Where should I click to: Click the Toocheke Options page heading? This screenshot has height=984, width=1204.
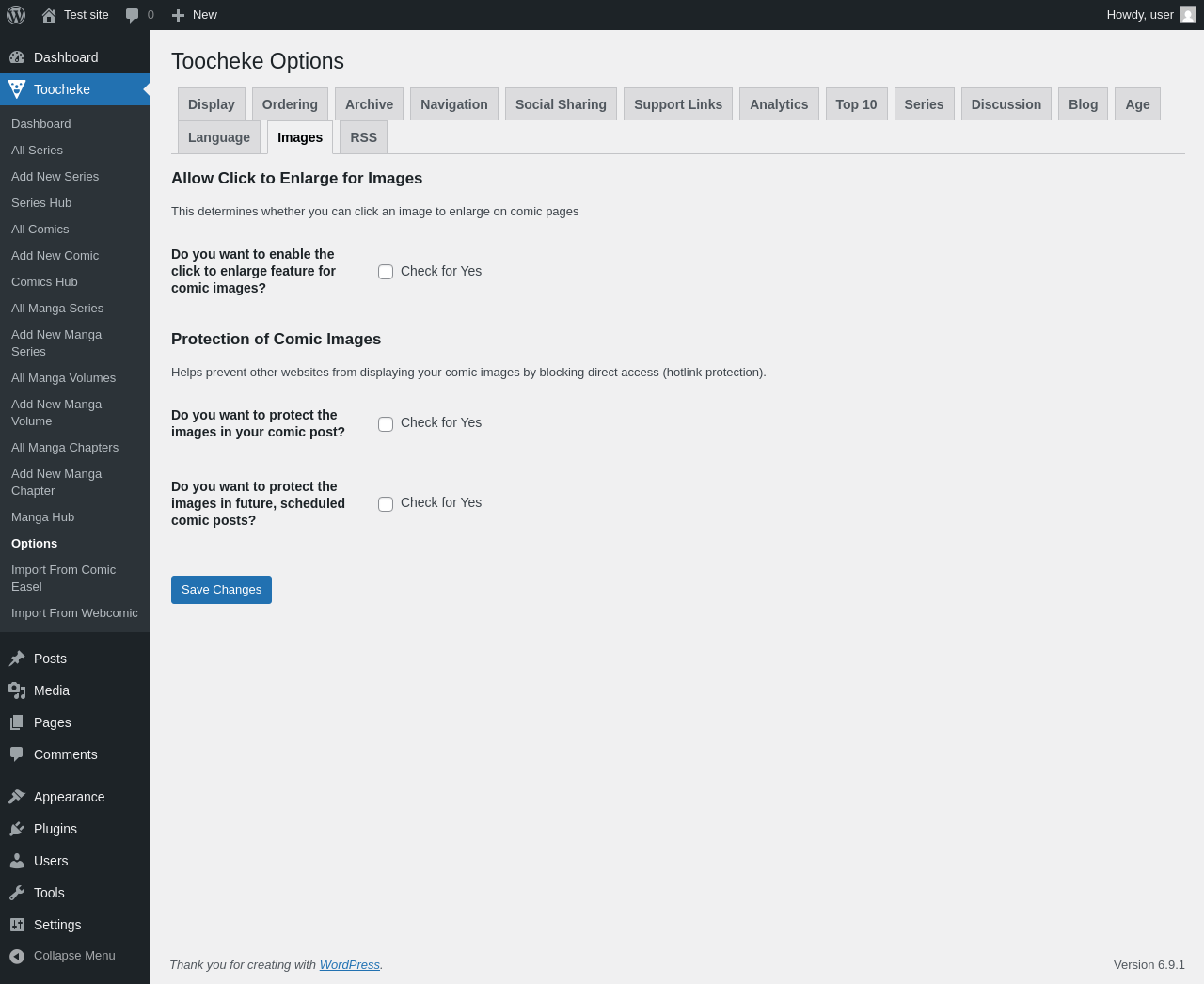coord(258,61)
